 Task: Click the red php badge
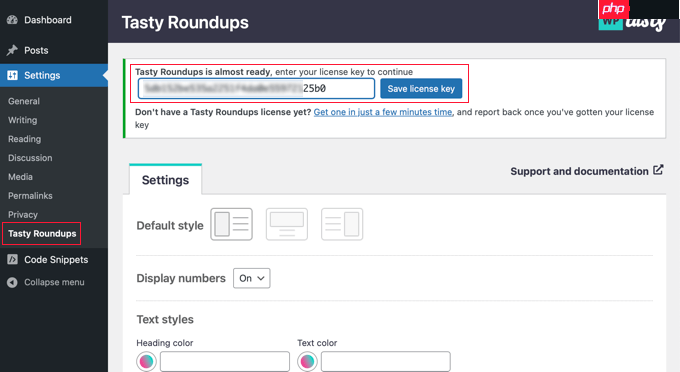pos(613,9)
